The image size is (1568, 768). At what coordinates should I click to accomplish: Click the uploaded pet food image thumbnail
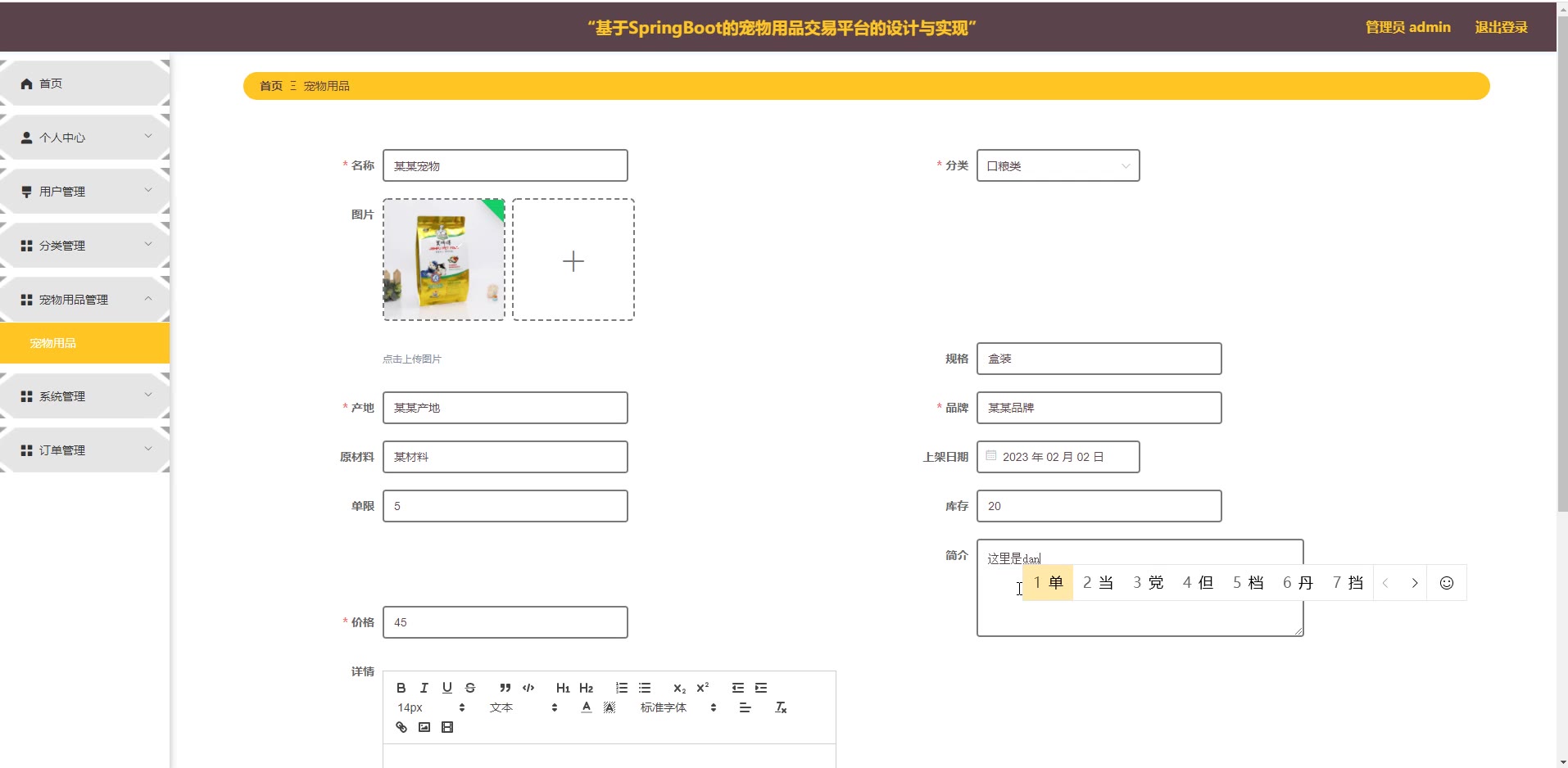tap(444, 260)
